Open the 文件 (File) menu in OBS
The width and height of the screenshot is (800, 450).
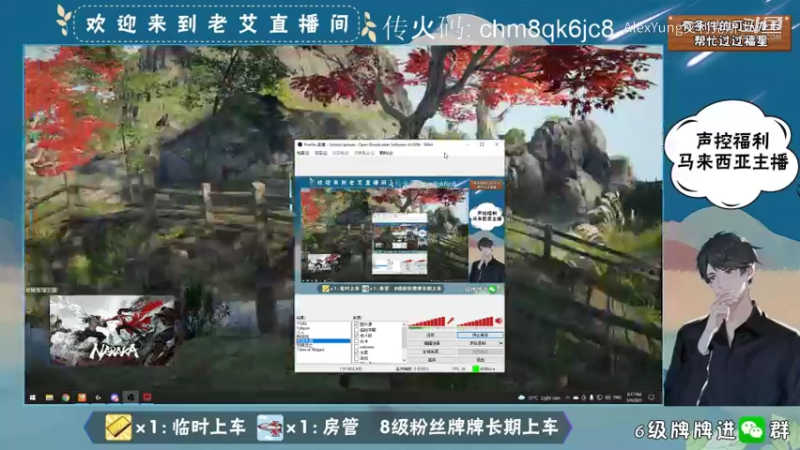click(x=303, y=153)
